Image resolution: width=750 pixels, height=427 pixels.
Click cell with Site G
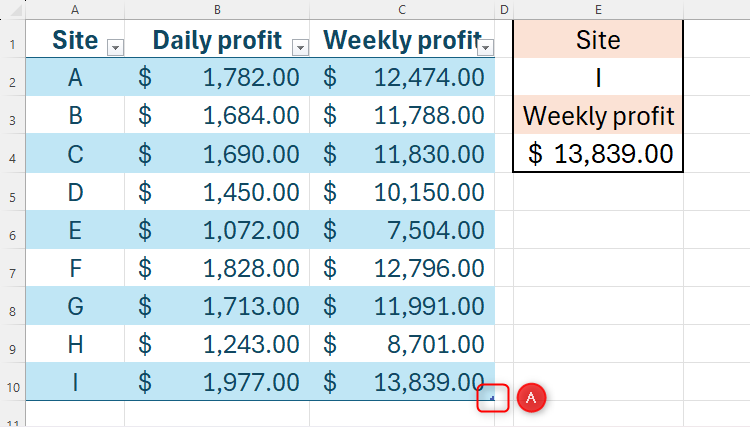[75, 306]
